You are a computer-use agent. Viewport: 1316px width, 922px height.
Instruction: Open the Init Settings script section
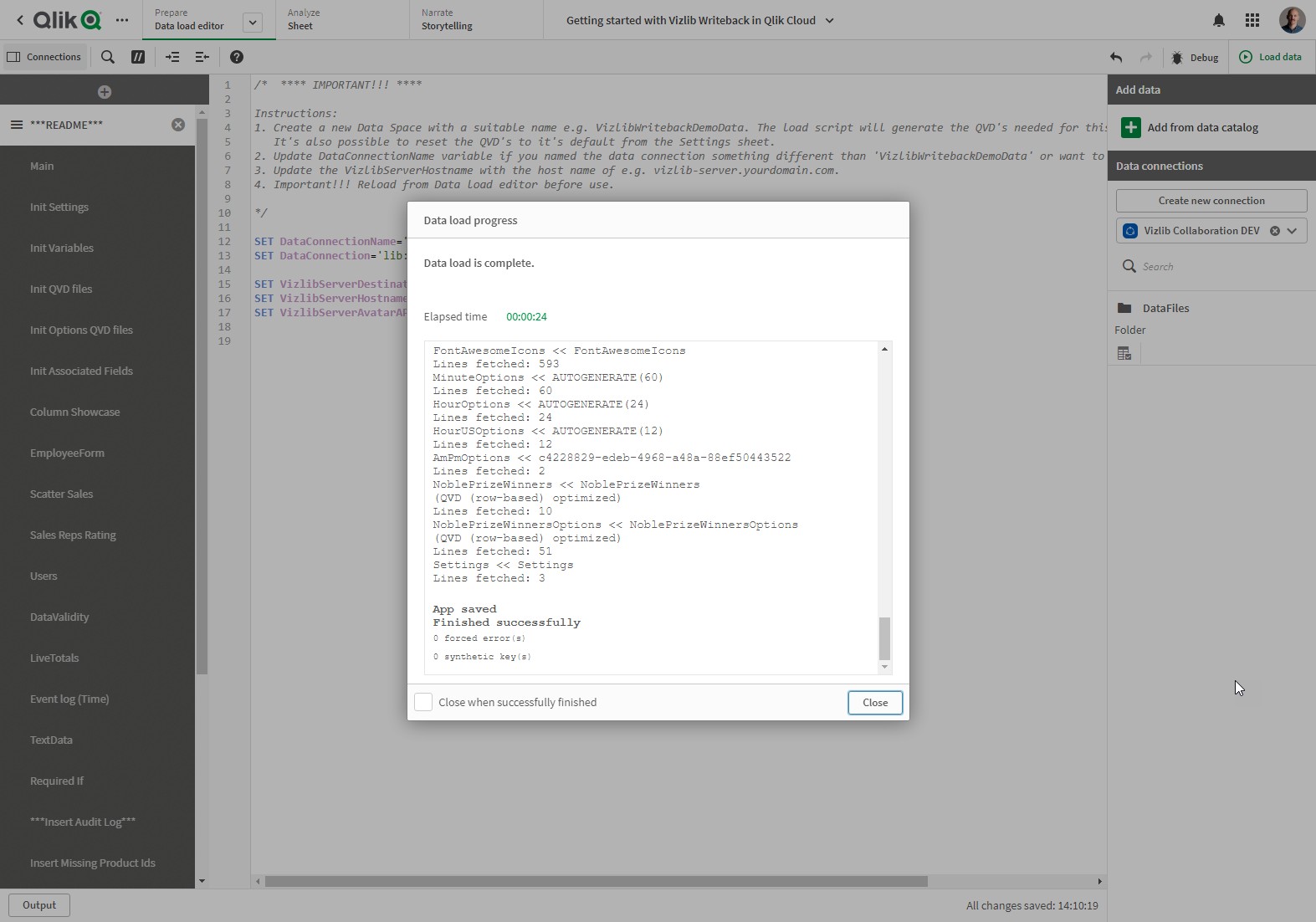point(97,207)
